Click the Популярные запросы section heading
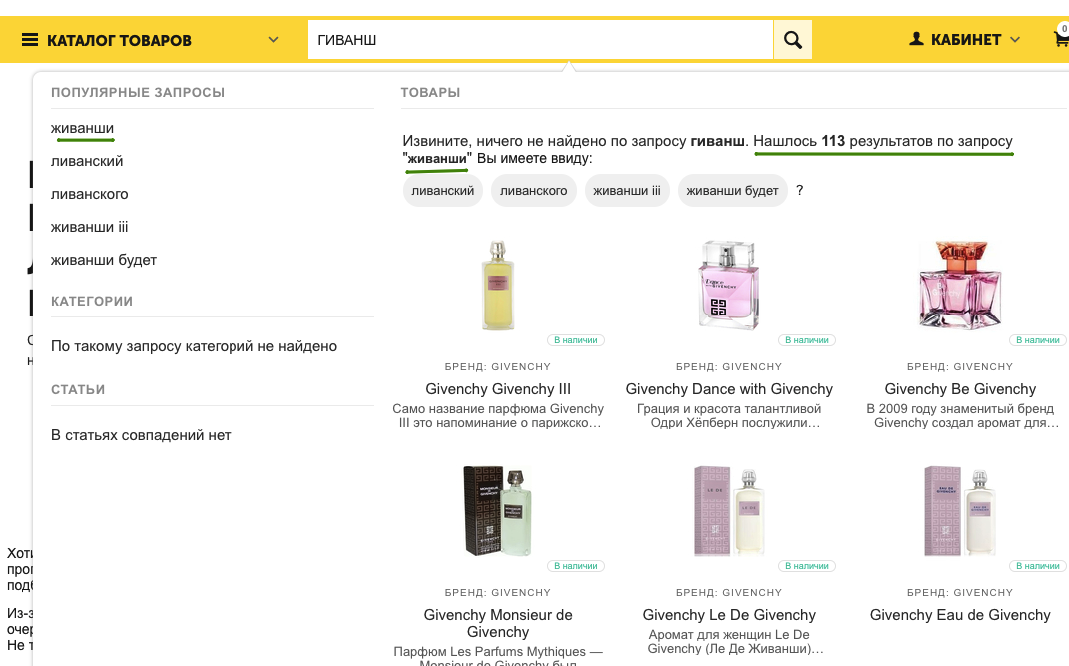This screenshot has width=1069, height=666. 138,93
